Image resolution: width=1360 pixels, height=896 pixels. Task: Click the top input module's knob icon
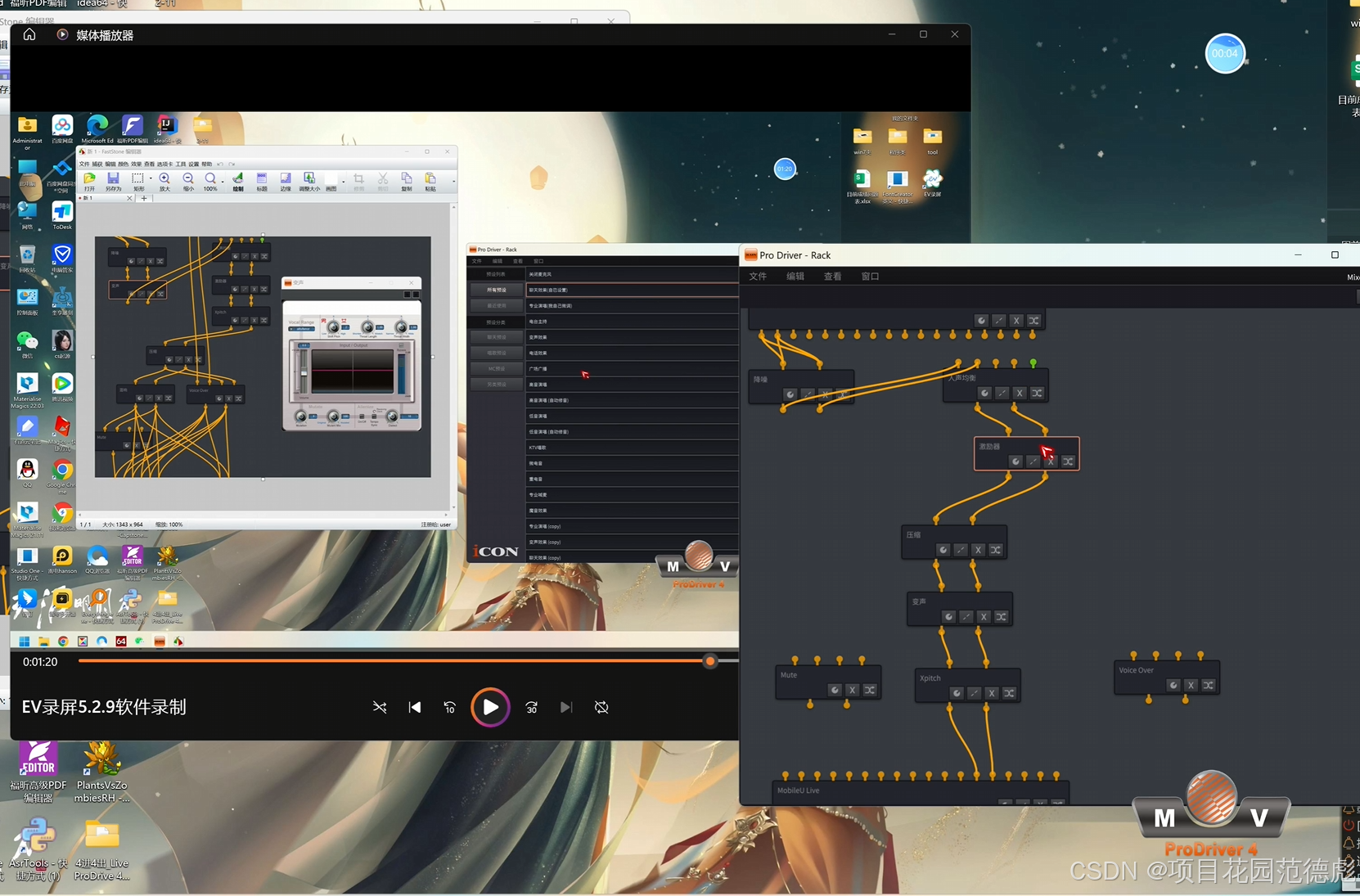coord(981,320)
